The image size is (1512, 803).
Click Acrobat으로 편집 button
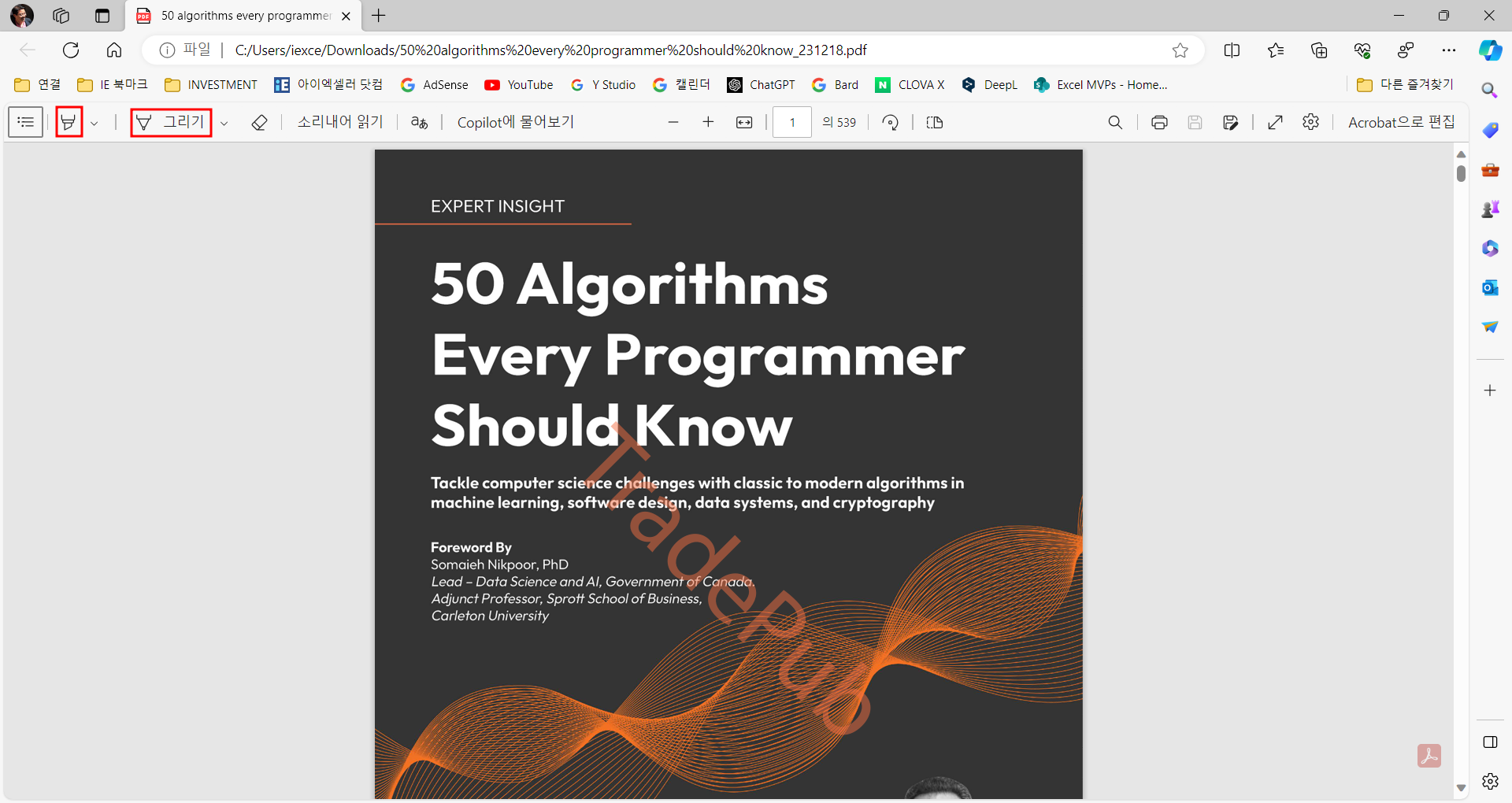1401,122
